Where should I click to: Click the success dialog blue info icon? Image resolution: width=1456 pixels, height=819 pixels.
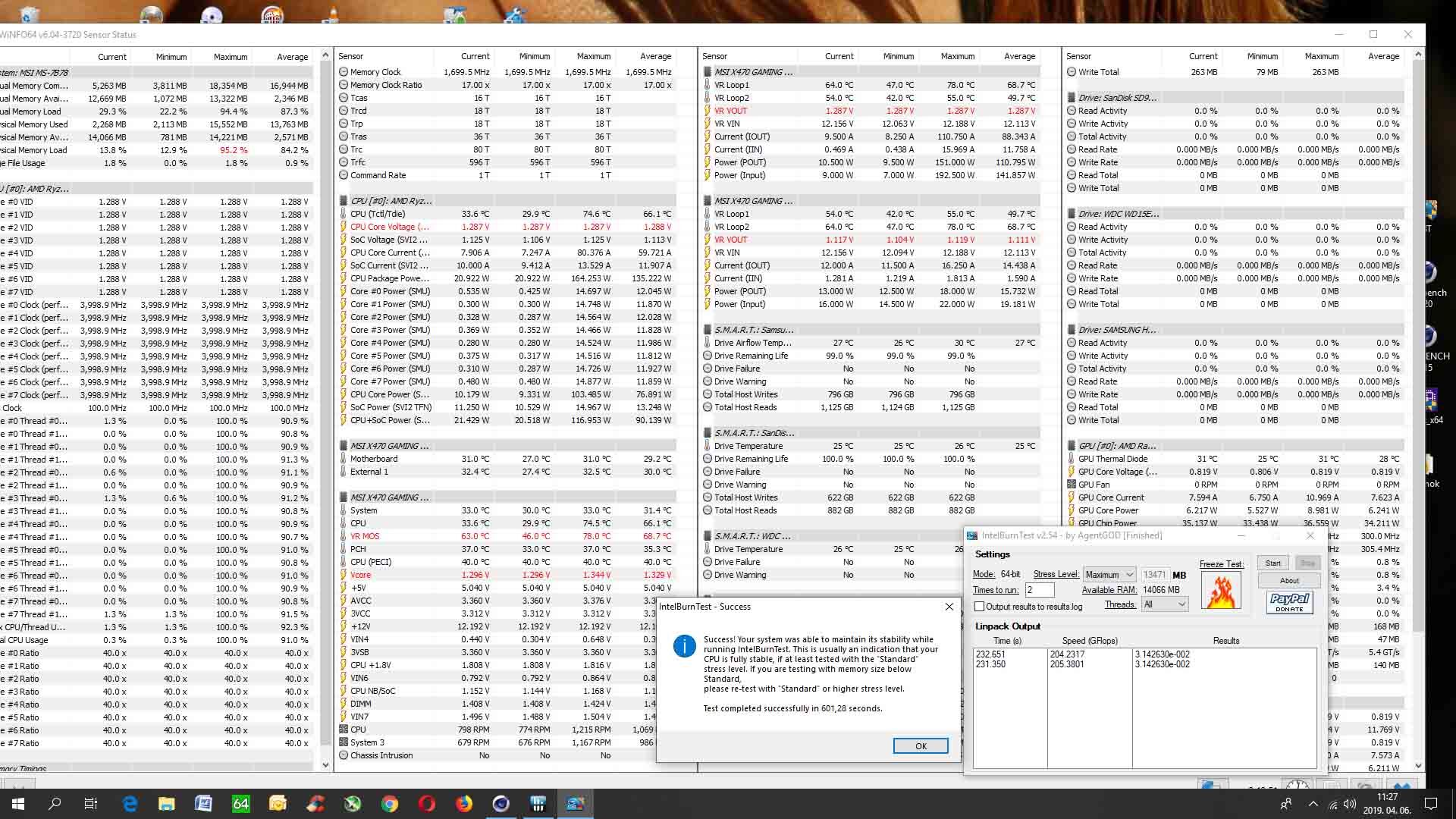[x=684, y=646]
